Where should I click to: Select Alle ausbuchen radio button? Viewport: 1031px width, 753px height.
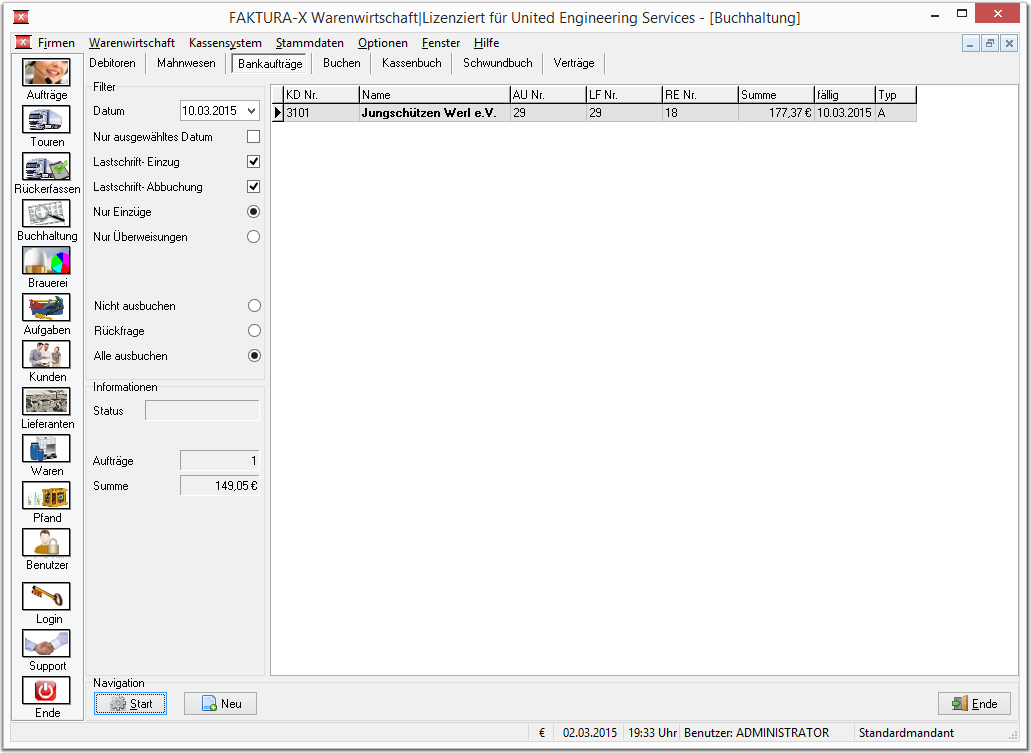[x=254, y=356]
